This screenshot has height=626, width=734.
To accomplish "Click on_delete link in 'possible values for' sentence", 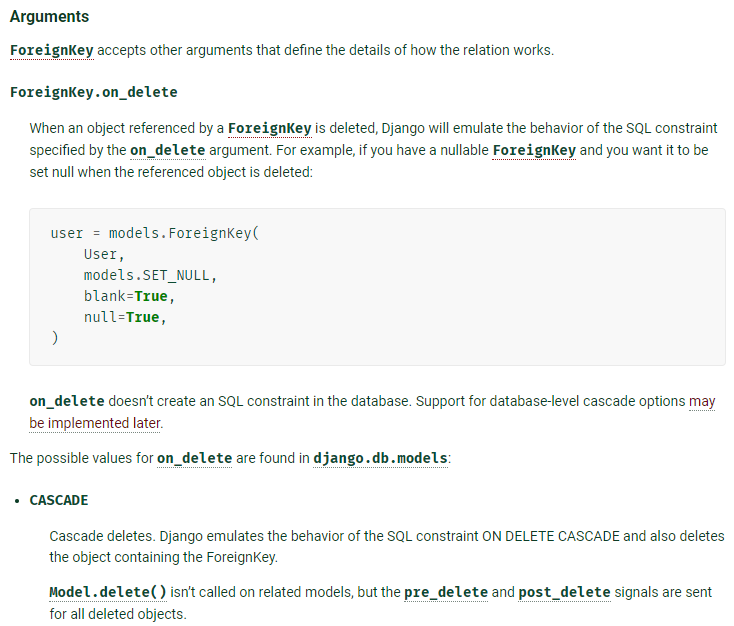I will click(x=194, y=458).
